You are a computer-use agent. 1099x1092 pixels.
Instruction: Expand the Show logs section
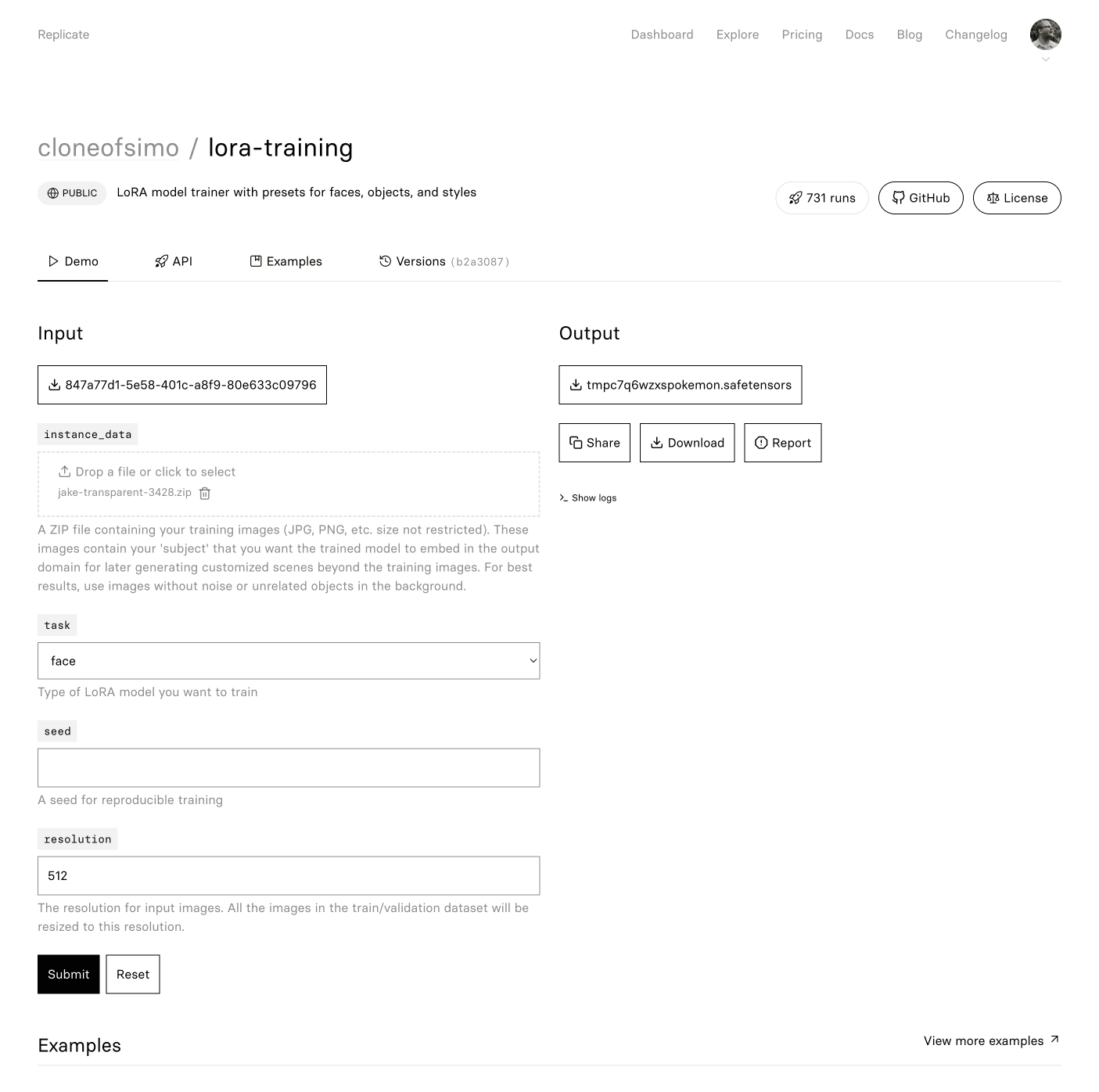point(588,498)
